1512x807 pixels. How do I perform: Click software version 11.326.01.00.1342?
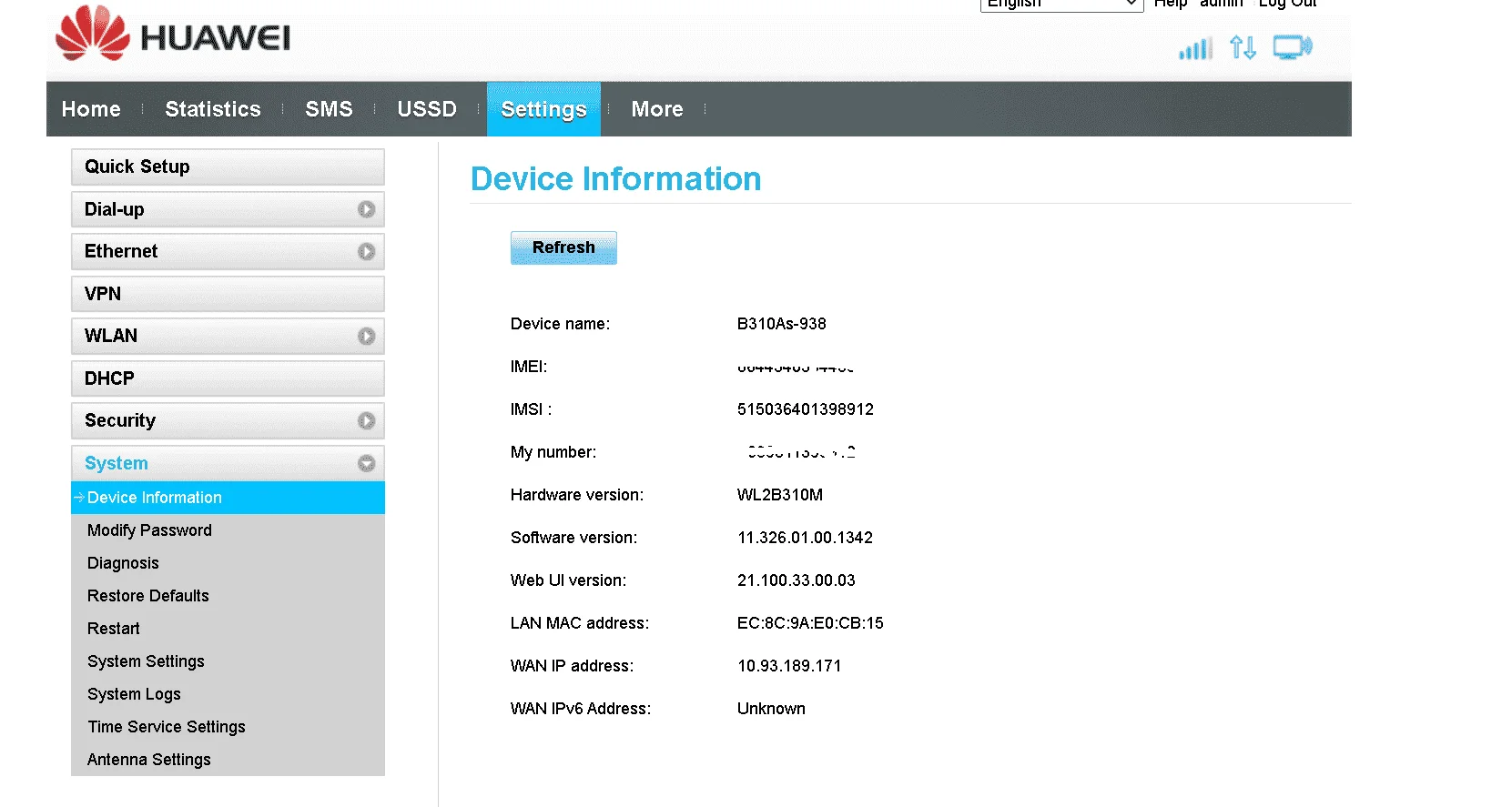806,538
